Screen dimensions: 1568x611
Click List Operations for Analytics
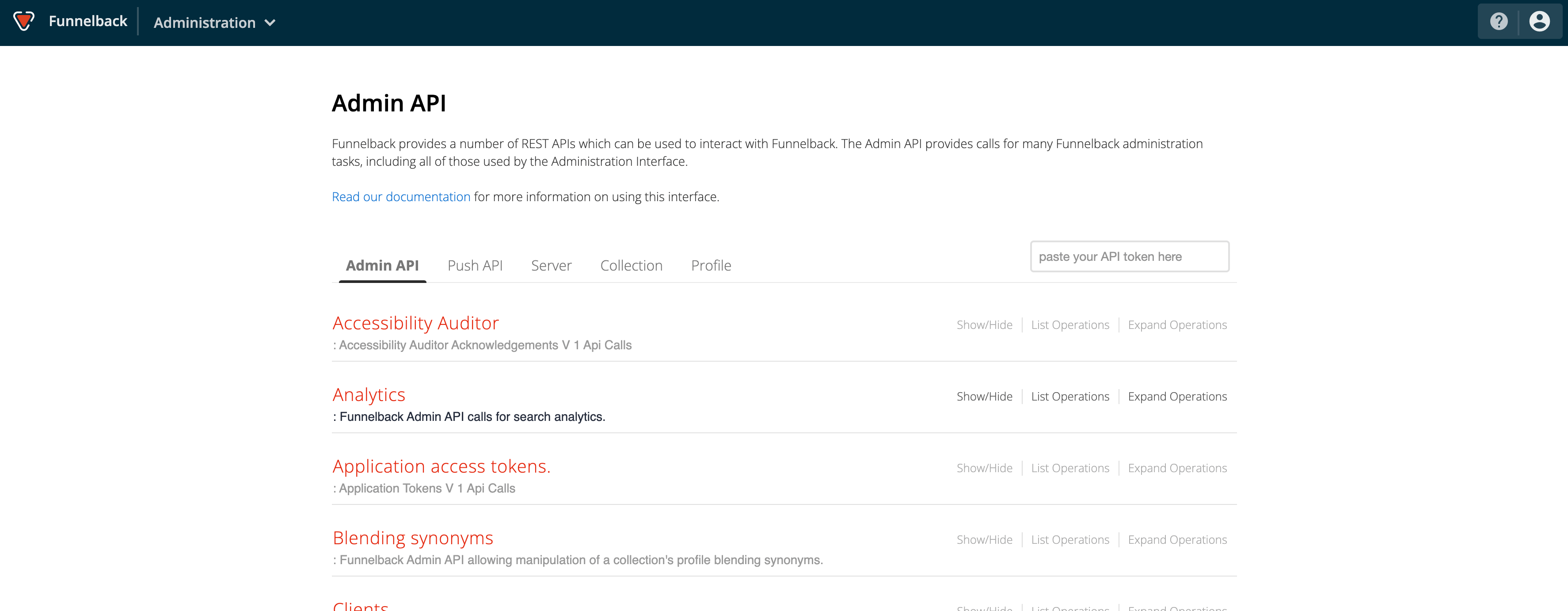click(x=1070, y=396)
